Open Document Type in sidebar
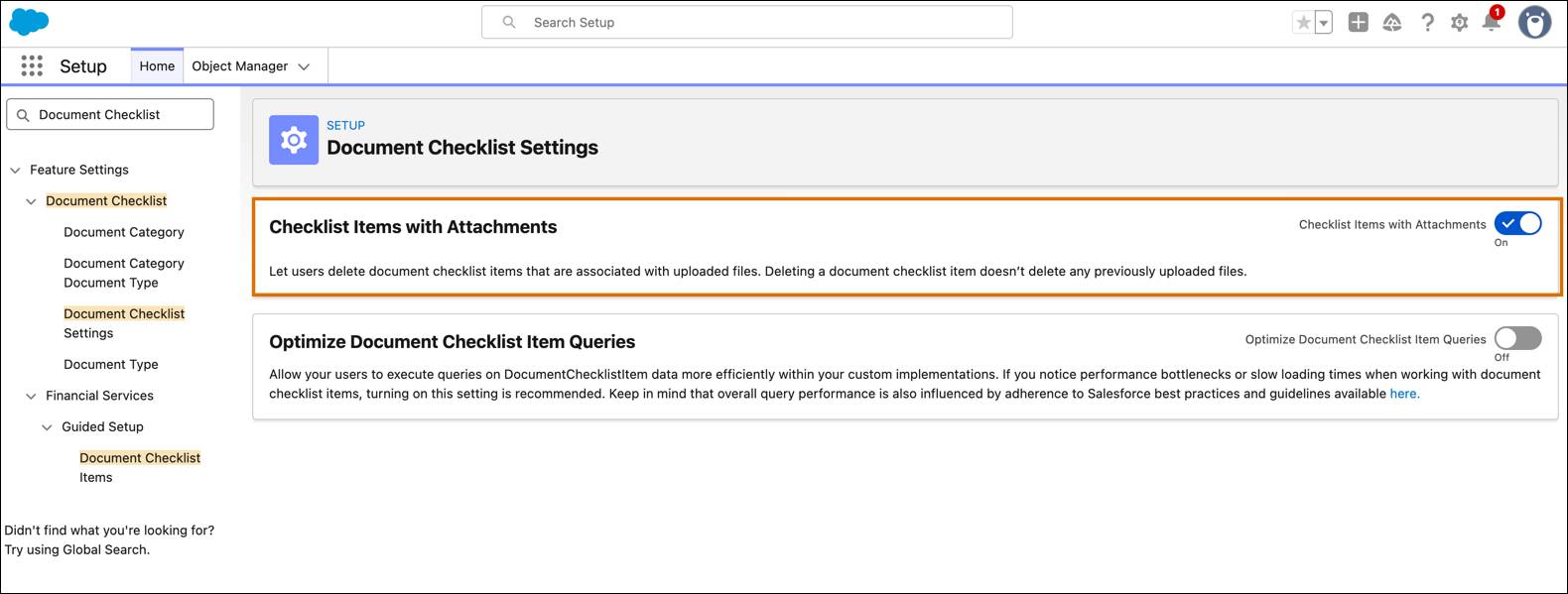 pyautogui.click(x=111, y=364)
